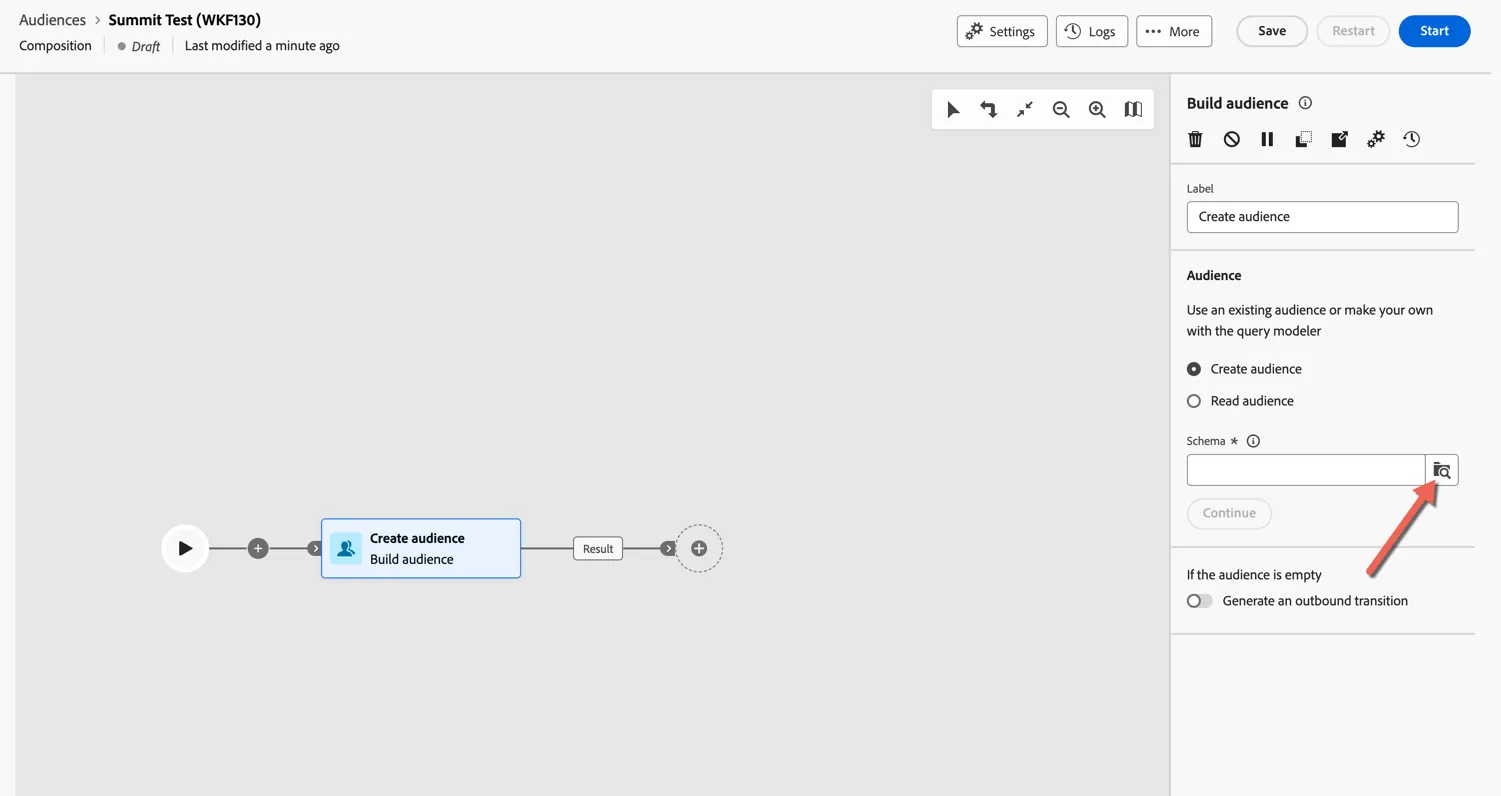1501x796 pixels.
Task: Open the schema picker search icon
Action: [1441, 470]
